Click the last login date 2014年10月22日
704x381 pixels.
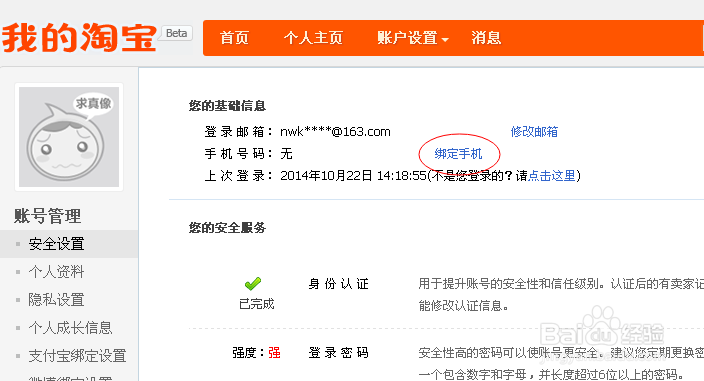tap(326, 175)
